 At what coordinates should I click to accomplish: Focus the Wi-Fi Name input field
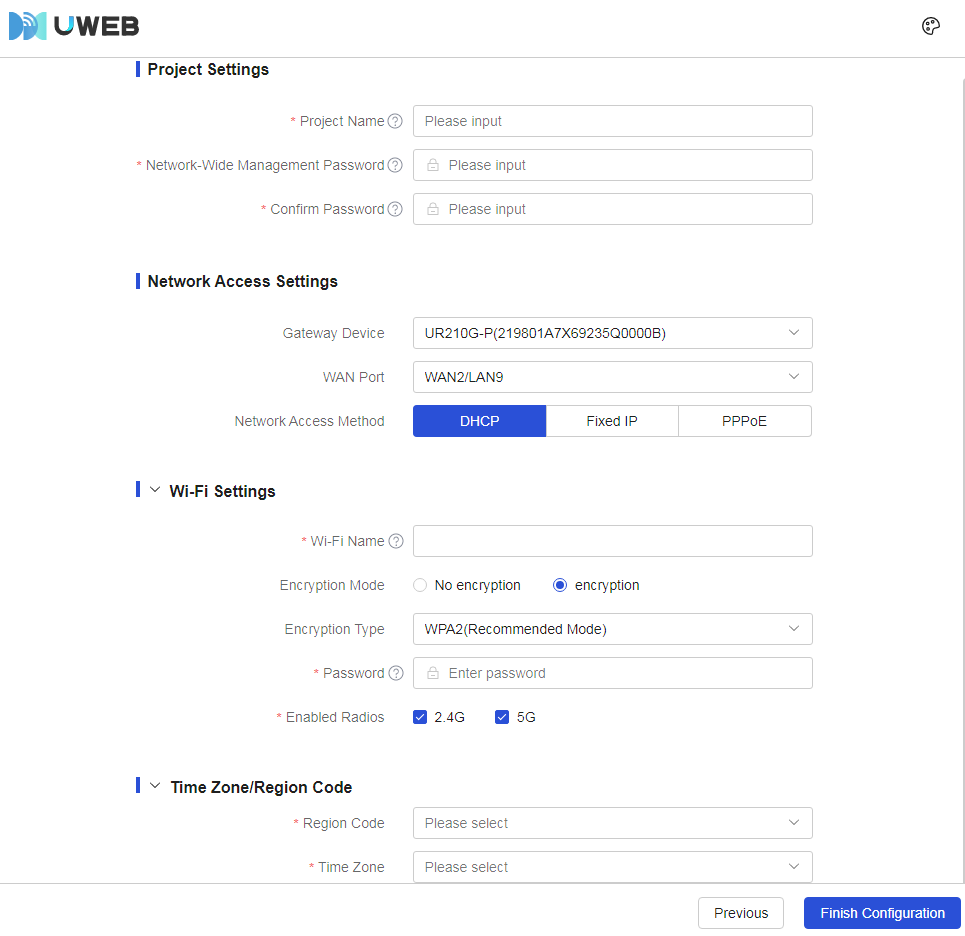[x=612, y=541]
